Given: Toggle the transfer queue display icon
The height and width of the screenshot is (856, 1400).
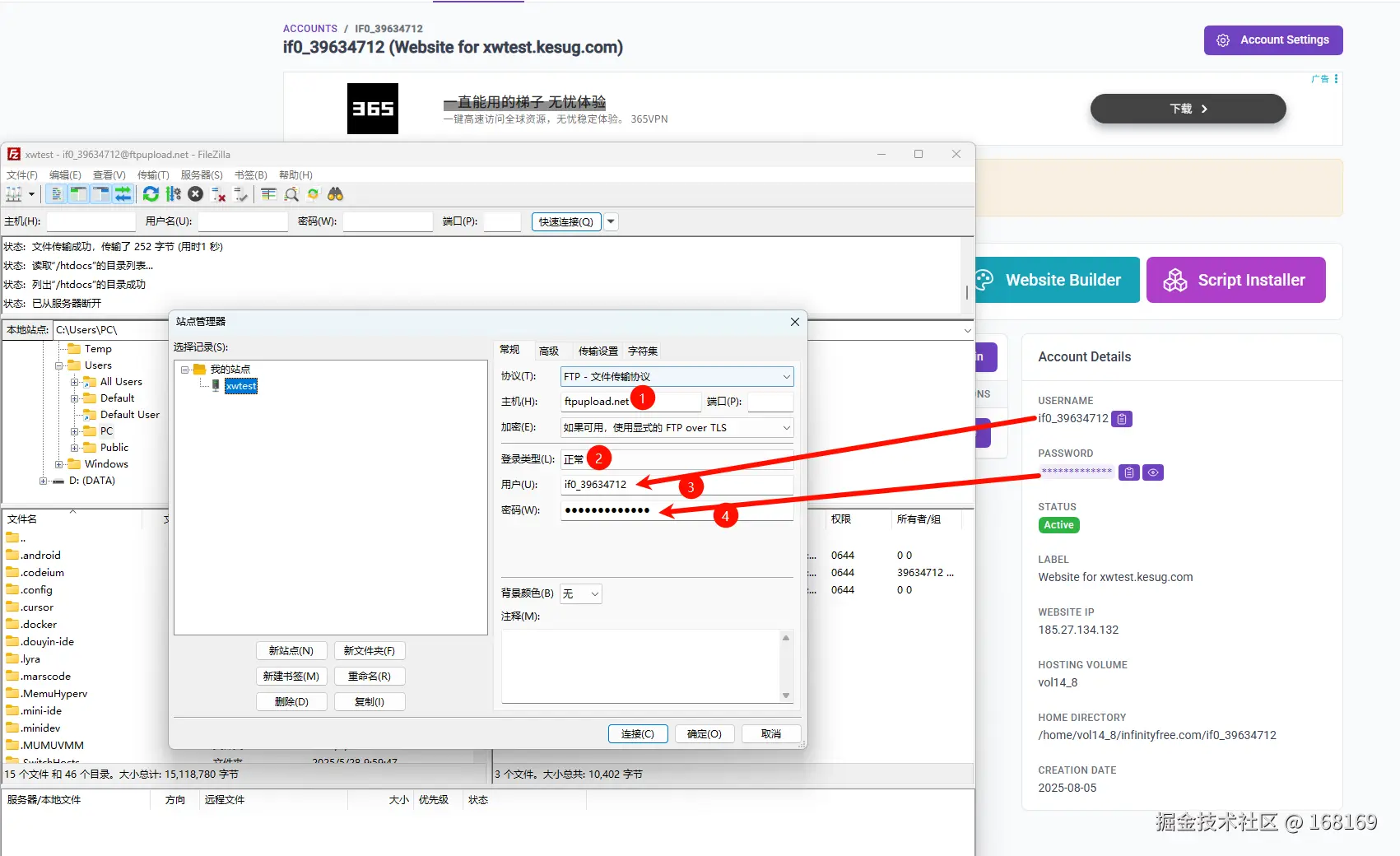Looking at the screenshot, I should pyautogui.click(x=123, y=194).
